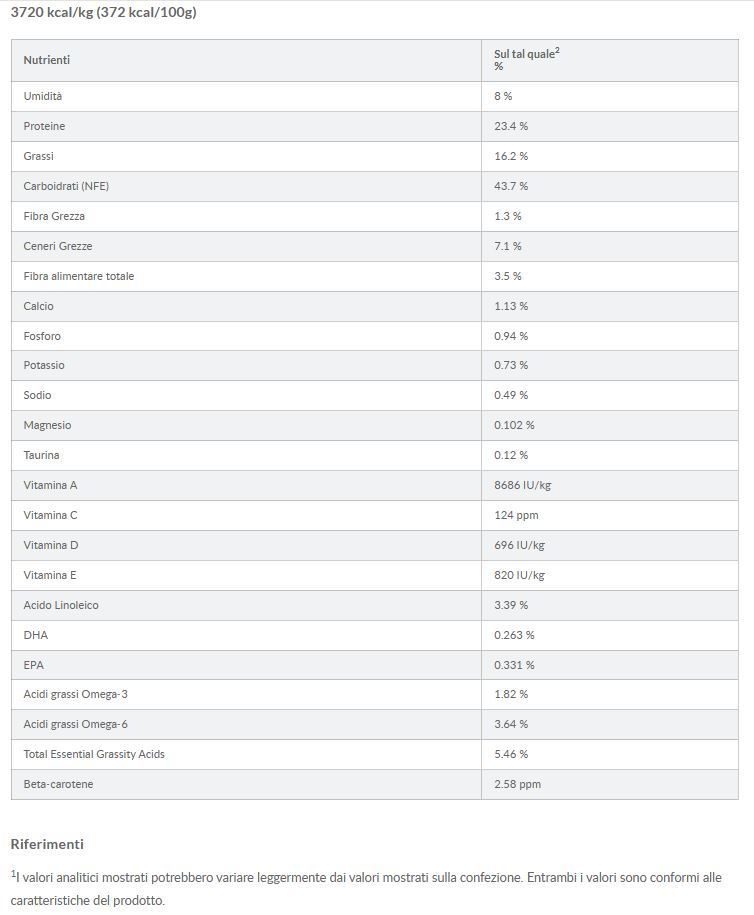Viewport: 754px width, 915px height.
Task: Click the 3720 kcal/kg energy heading
Action: coord(102,13)
